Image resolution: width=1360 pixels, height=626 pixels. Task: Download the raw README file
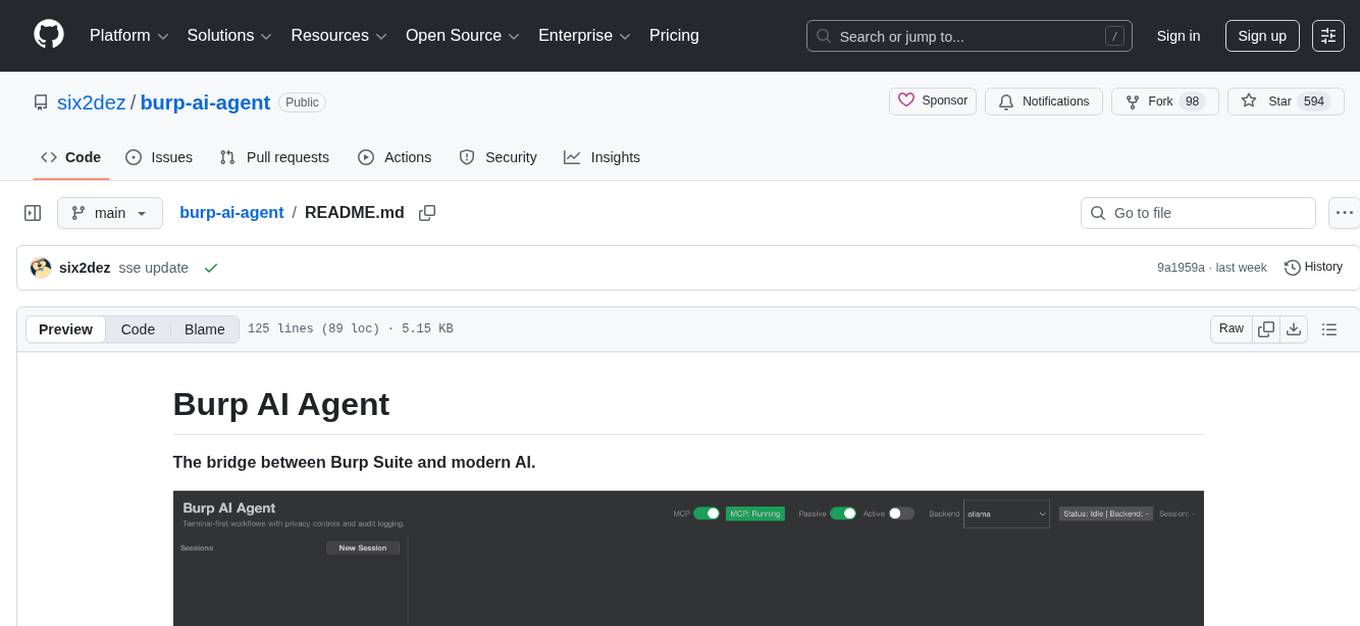1294,328
